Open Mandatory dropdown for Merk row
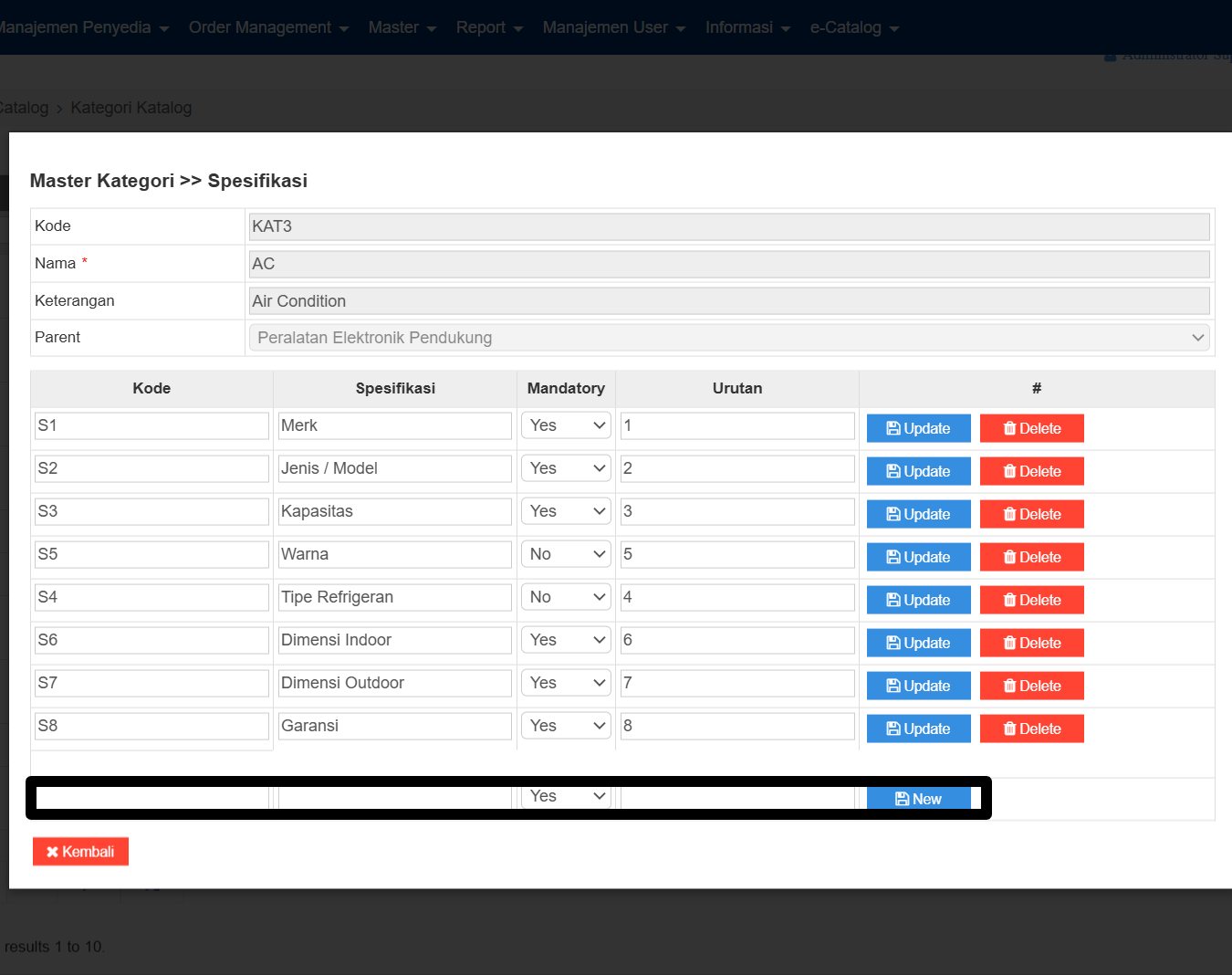The height and width of the screenshot is (975, 1232). coord(567,425)
